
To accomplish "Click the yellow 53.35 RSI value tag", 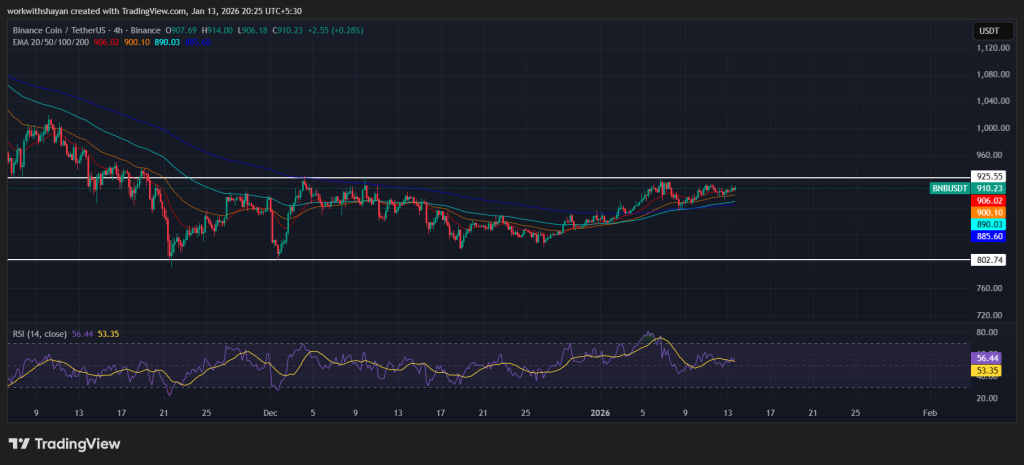I will point(987,370).
